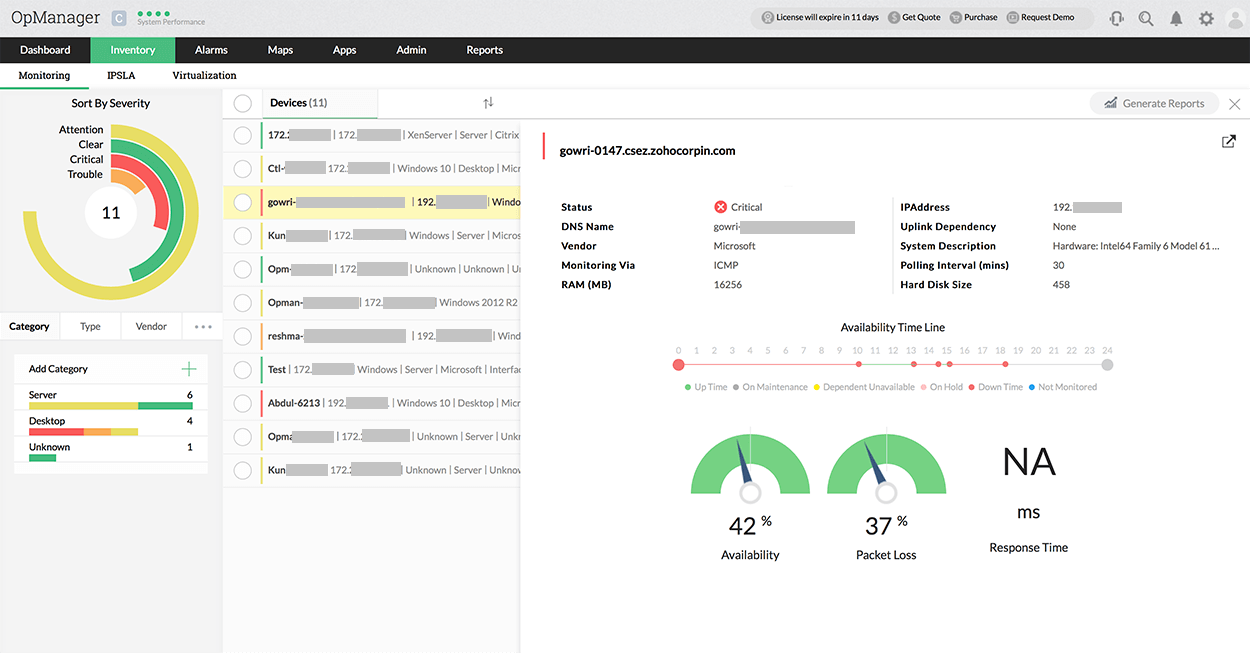Select the gowri device row checkbox

(242, 202)
